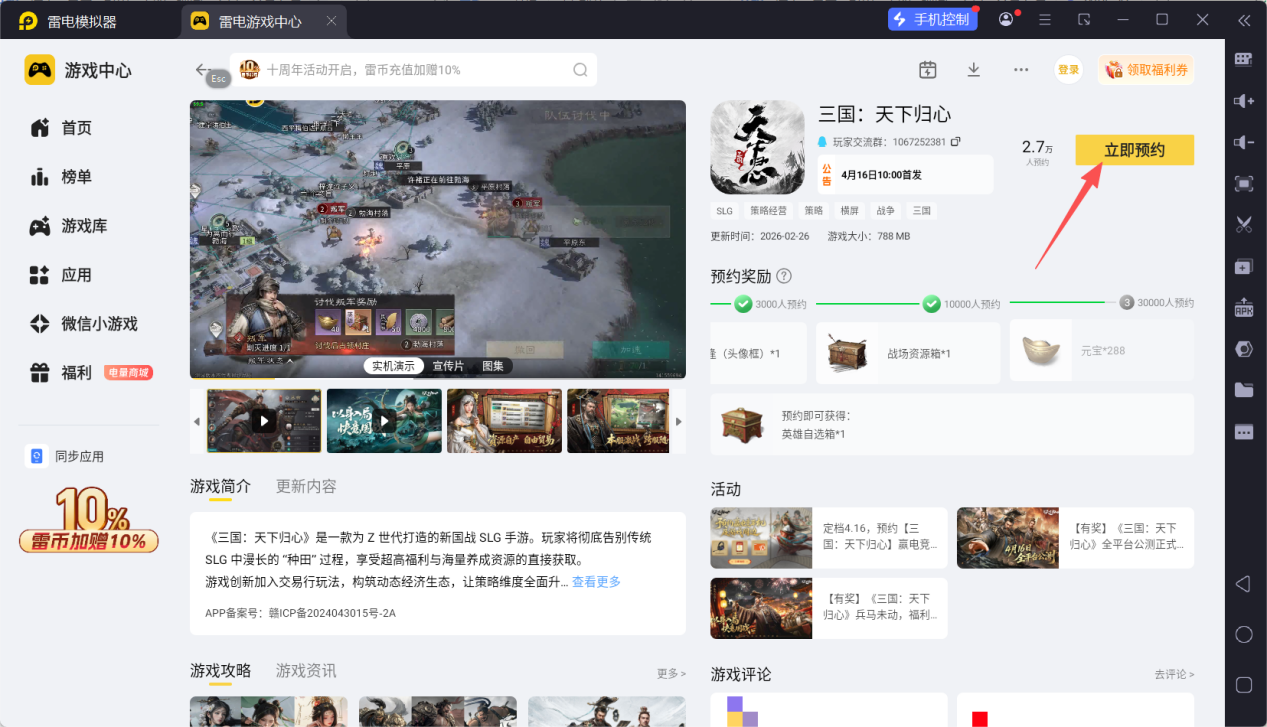Switch to 游戏资讯 tab
Screen dimensions: 1267x727
pos(306,670)
